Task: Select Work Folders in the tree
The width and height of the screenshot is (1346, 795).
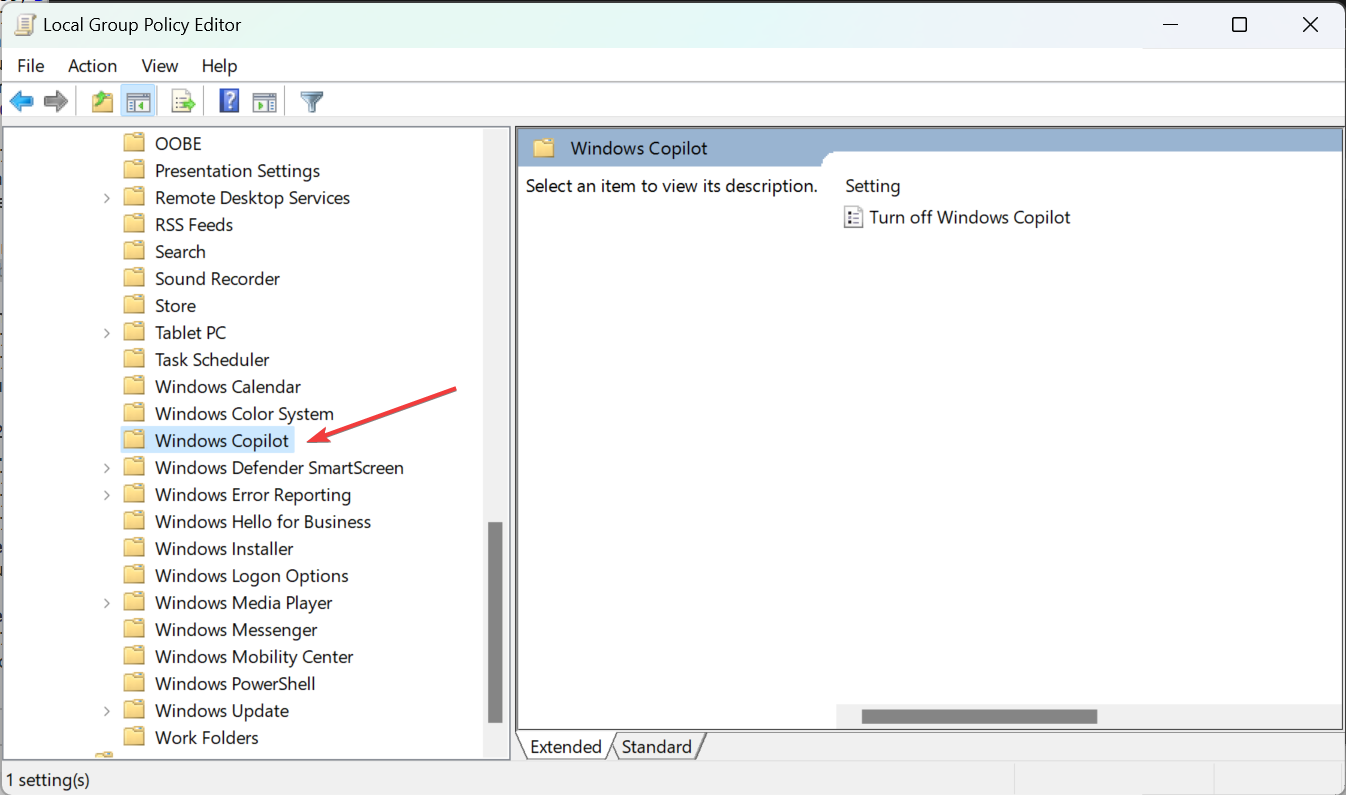Action: 207,737
